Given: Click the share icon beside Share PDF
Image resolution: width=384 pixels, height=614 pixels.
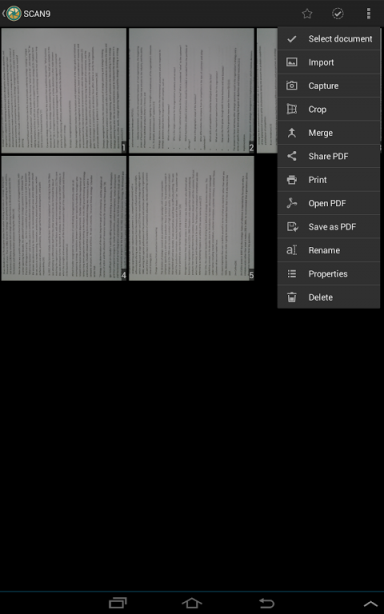Looking at the screenshot, I should pyautogui.click(x=292, y=156).
